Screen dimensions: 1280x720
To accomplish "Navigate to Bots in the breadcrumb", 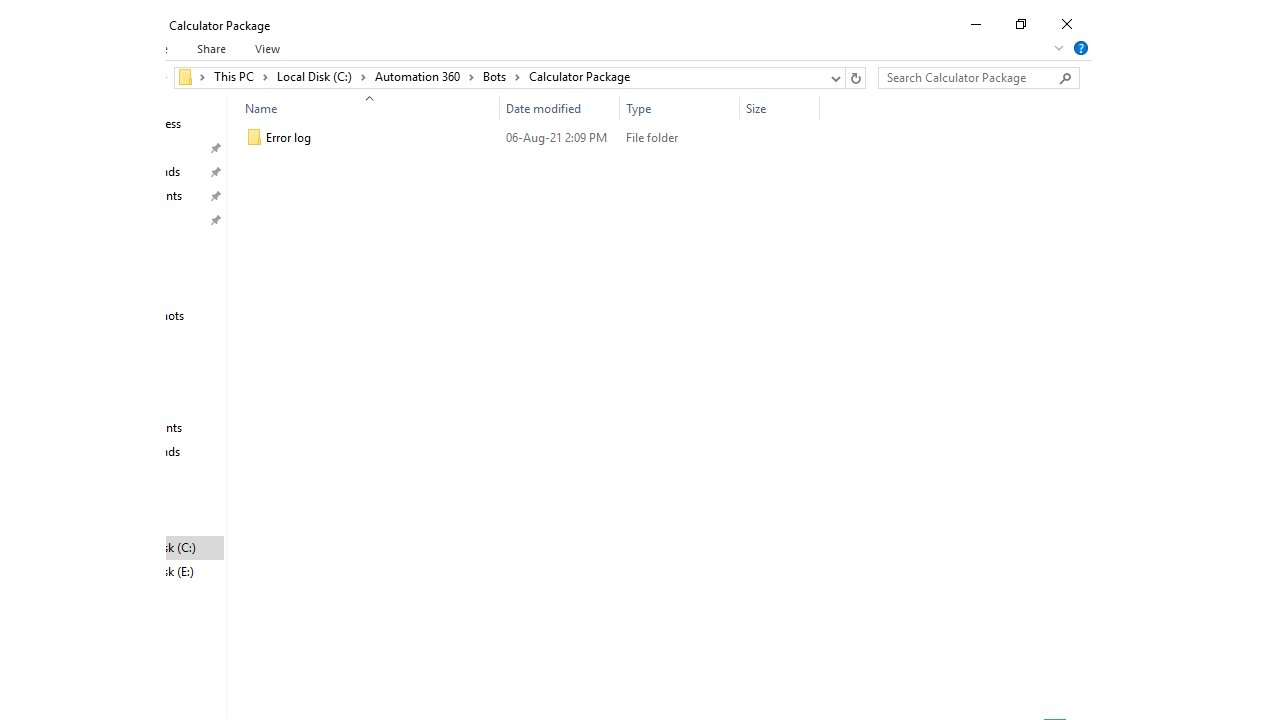I will (x=494, y=77).
